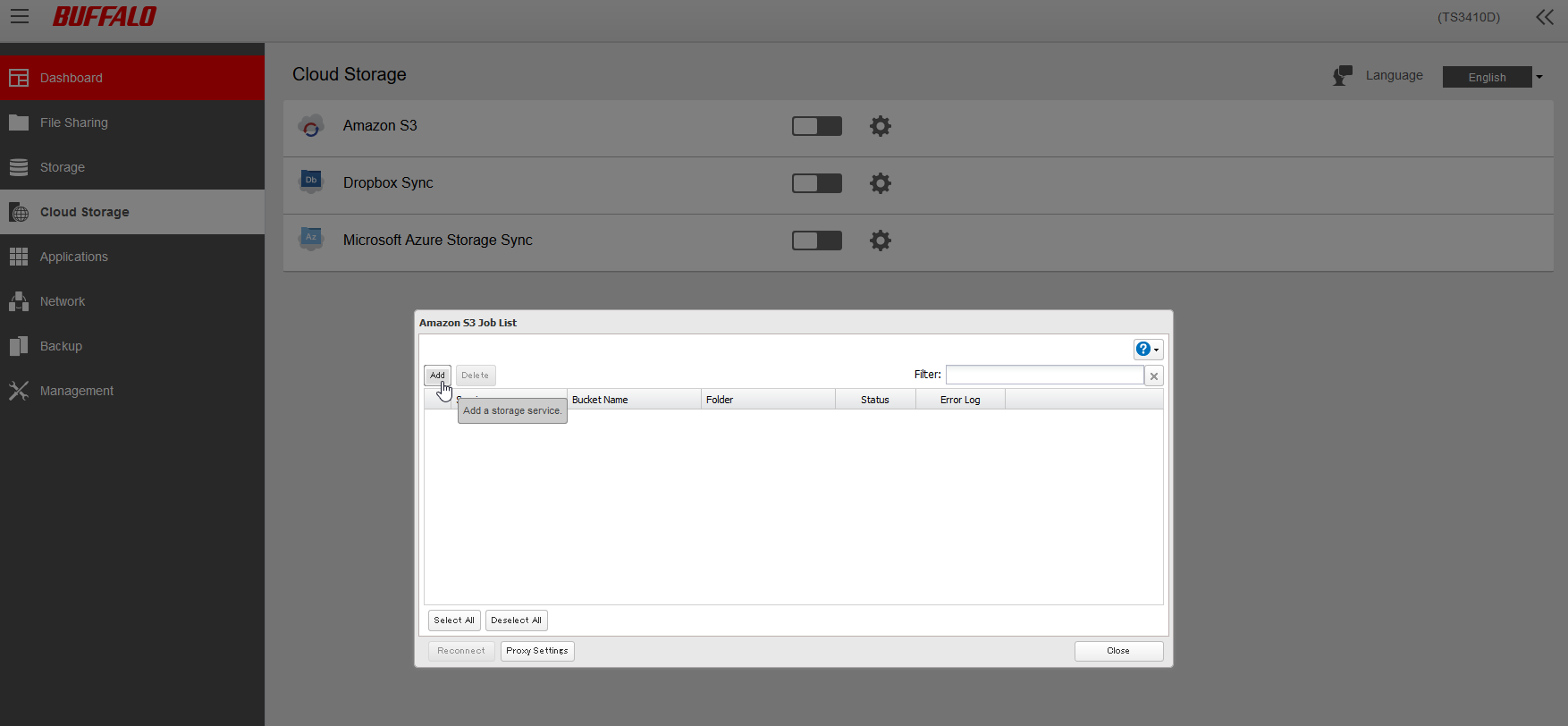Image resolution: width=1568 pixels, height=726 pixels.
Task: Click the Network sidebar icon
Action: click(x=19, y=301)
